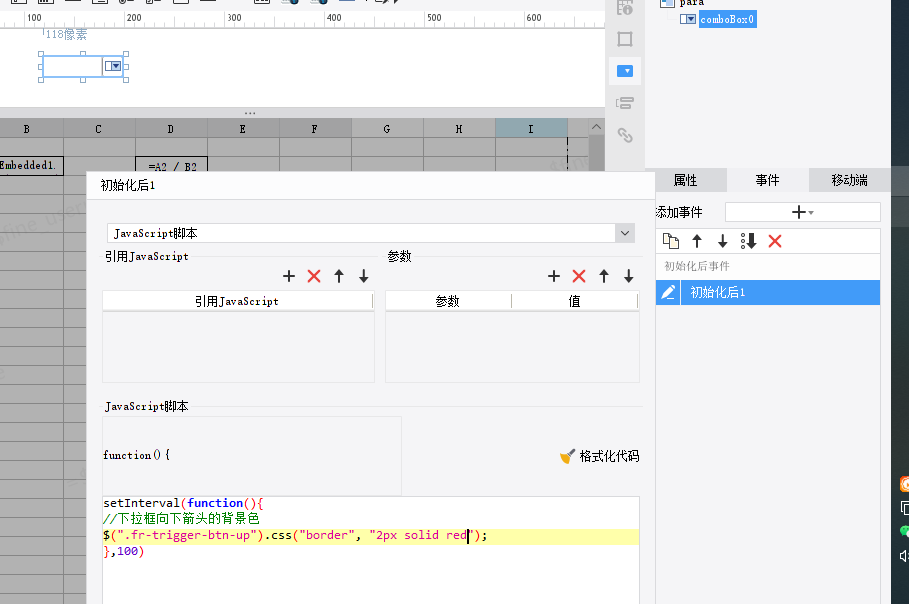Move referenced JavaScript up
This screenshot has width=909, height=604.
point(339,276)
